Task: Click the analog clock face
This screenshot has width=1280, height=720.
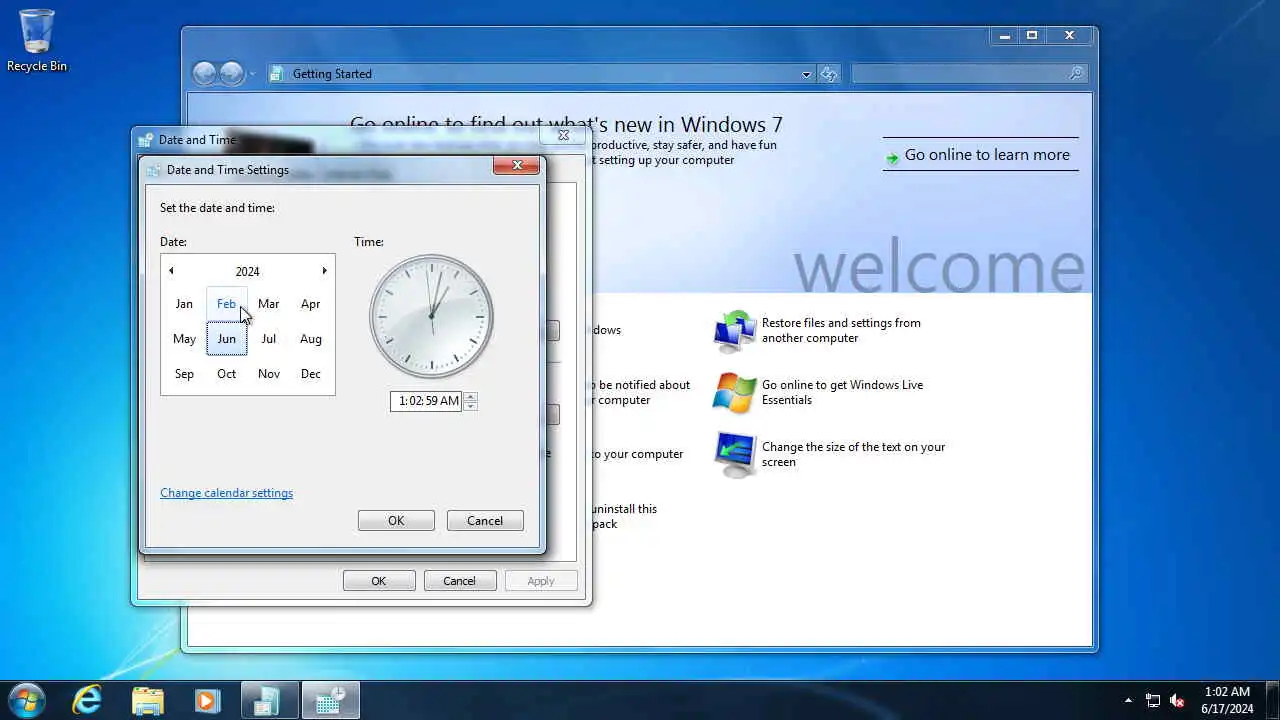Action: 431,316
